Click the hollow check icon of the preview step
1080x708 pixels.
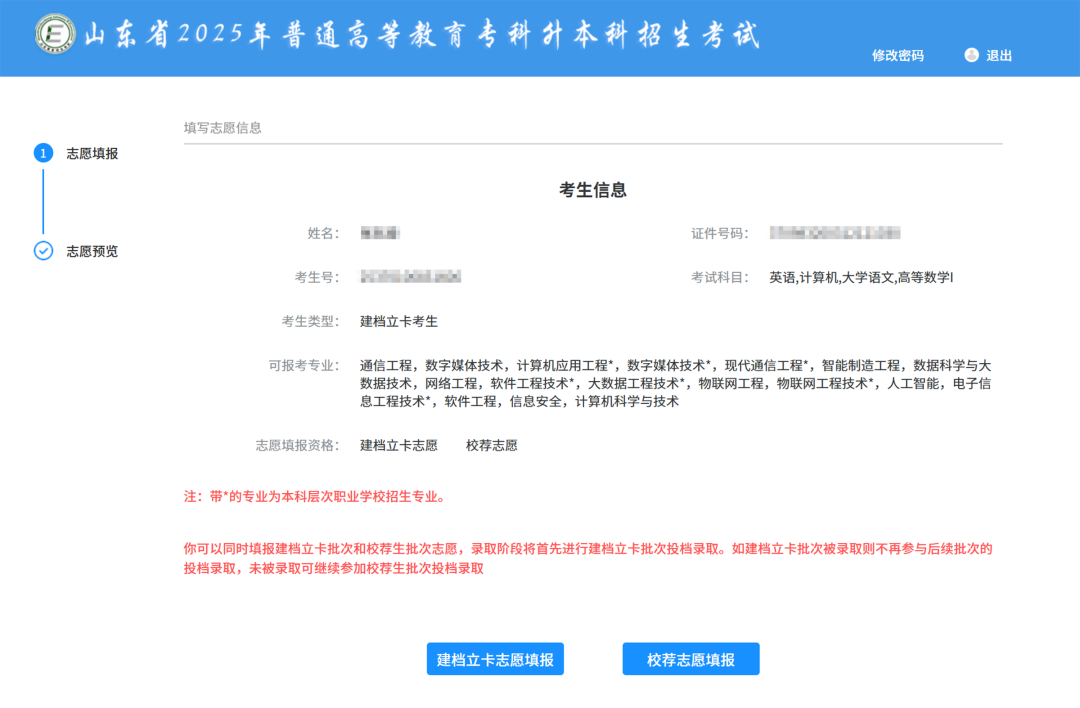42,251
